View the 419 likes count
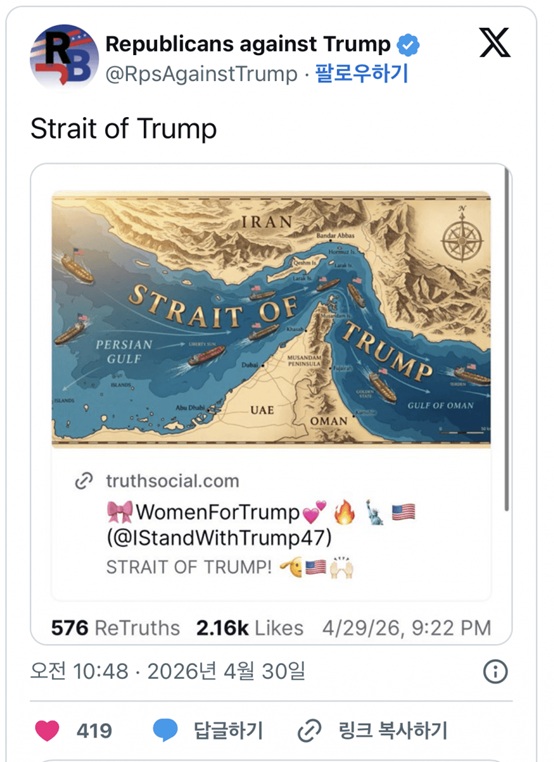 94,730
